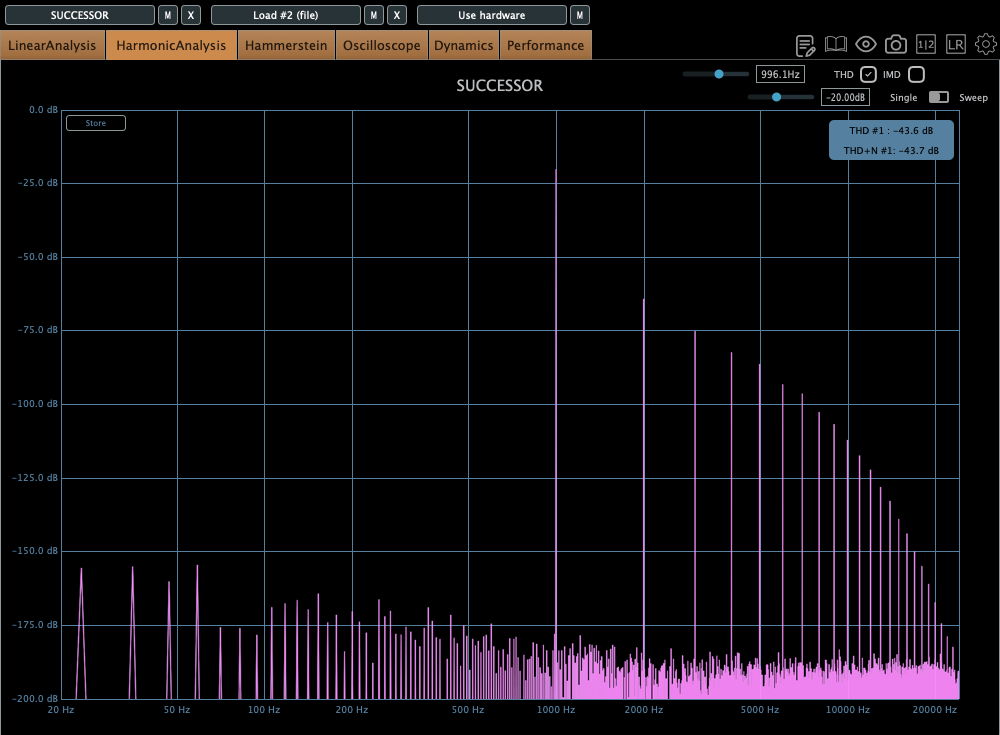Open the Load #2 (file) selector
Screen dimensions: 1000x735
(x=286, y=15)
